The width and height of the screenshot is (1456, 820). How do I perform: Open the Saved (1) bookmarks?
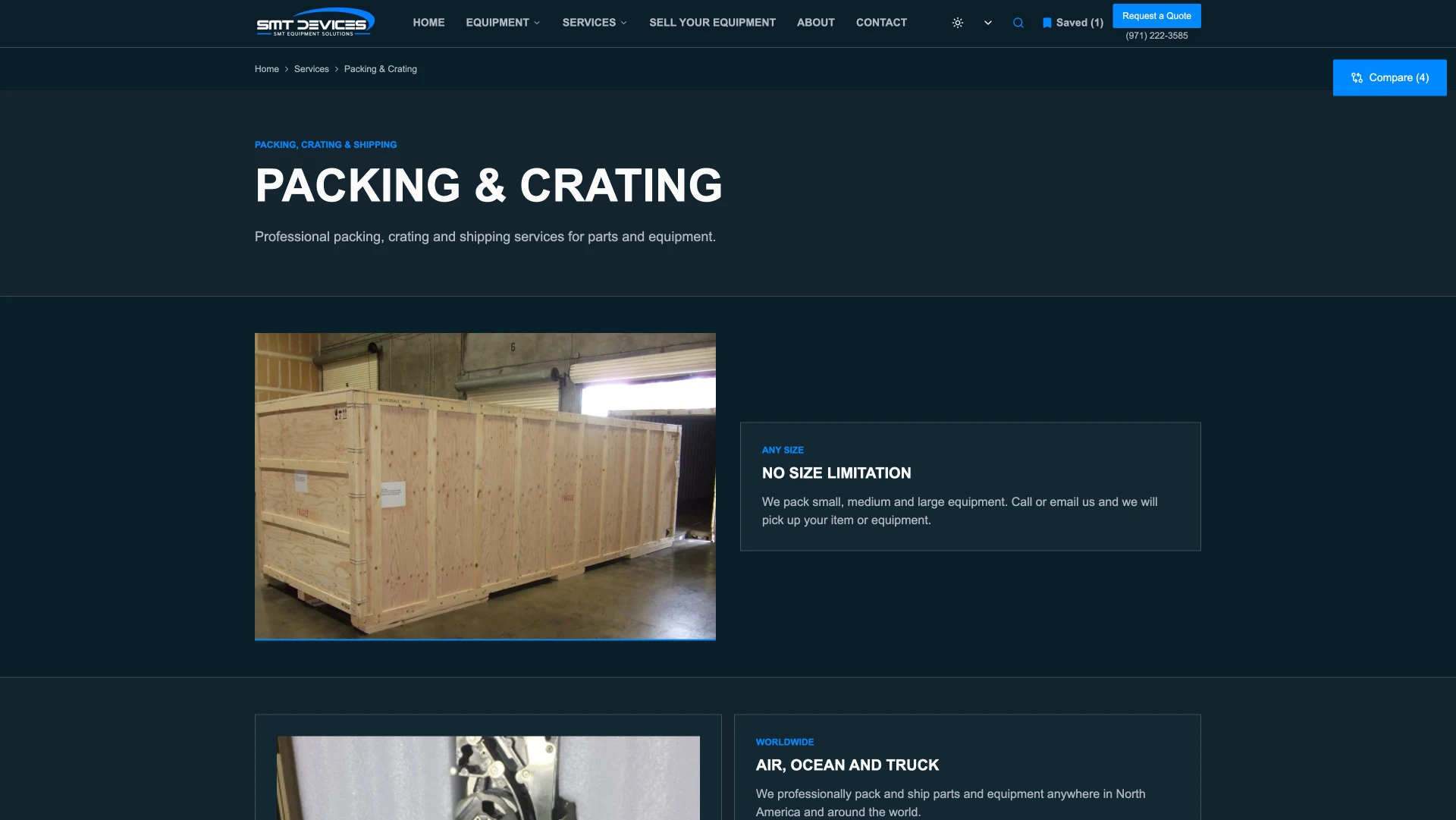coord(1073,23)
